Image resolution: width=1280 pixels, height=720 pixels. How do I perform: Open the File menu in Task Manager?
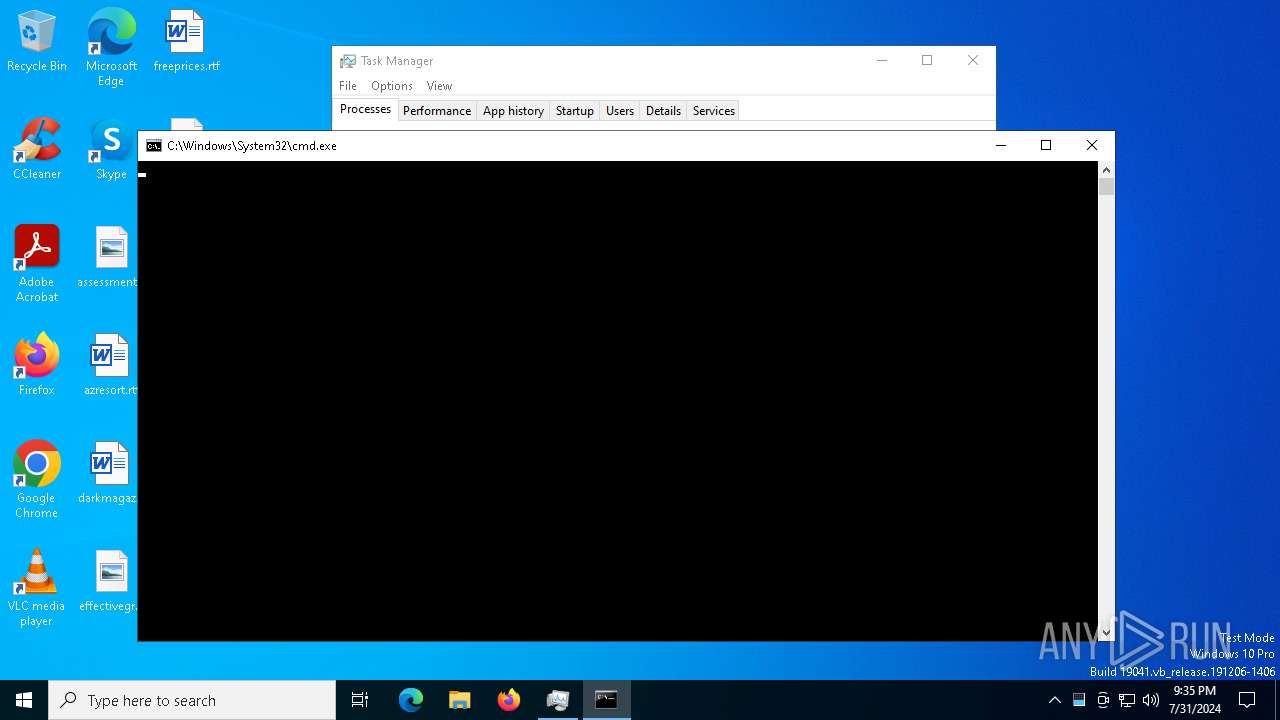348,86
